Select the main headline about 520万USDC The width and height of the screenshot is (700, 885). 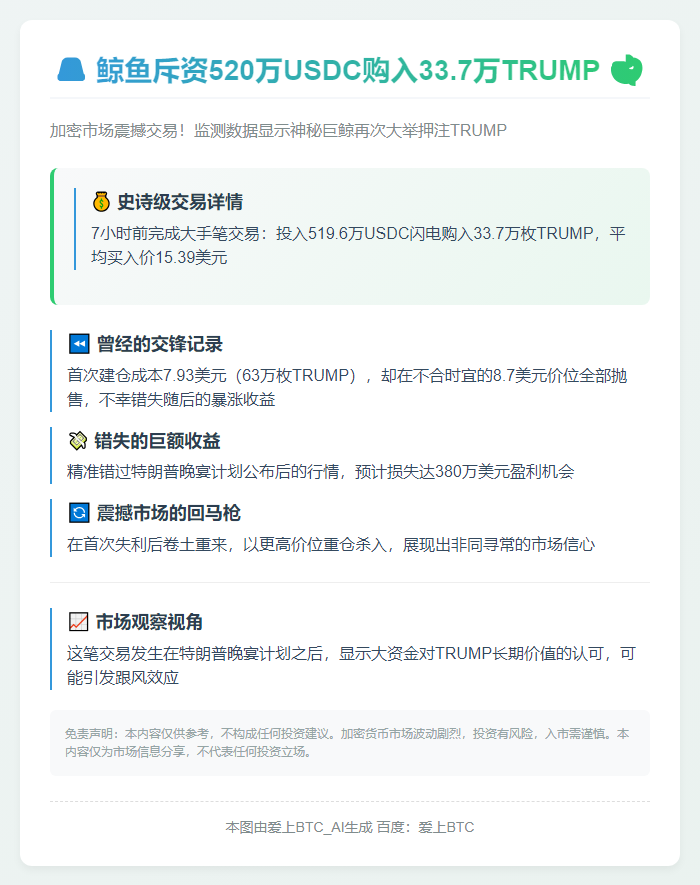coord(348,71)
